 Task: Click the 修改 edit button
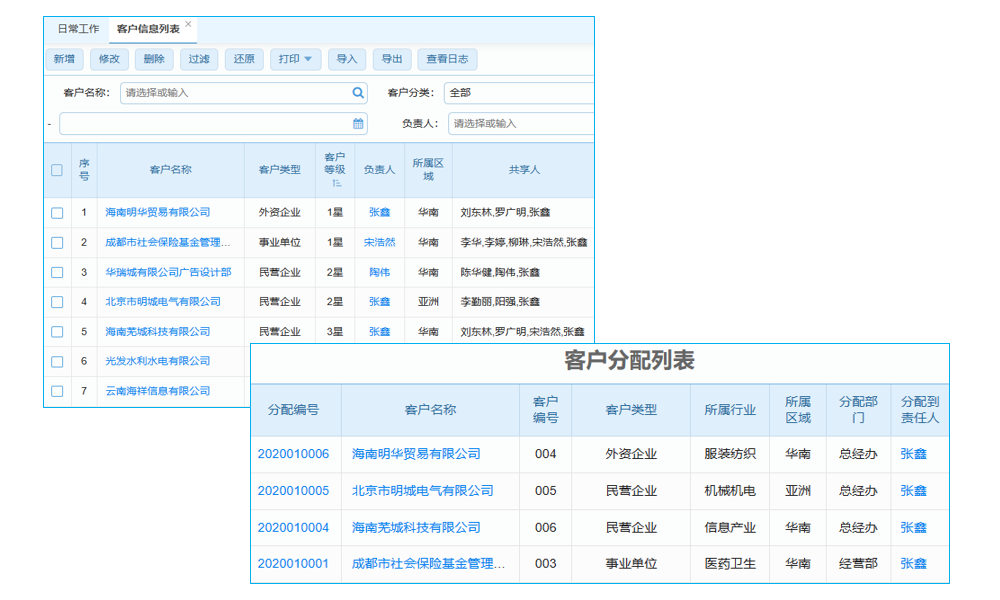[109, 59]
